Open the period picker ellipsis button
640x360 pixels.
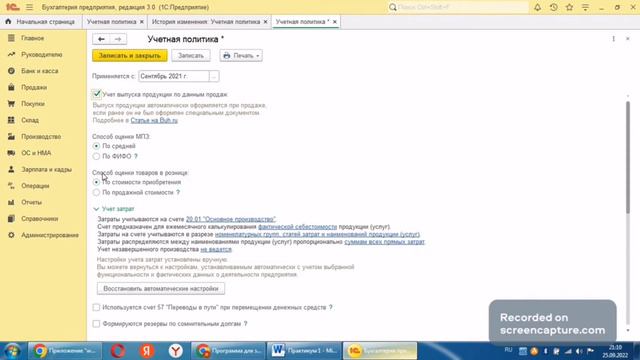click(214, 76)
